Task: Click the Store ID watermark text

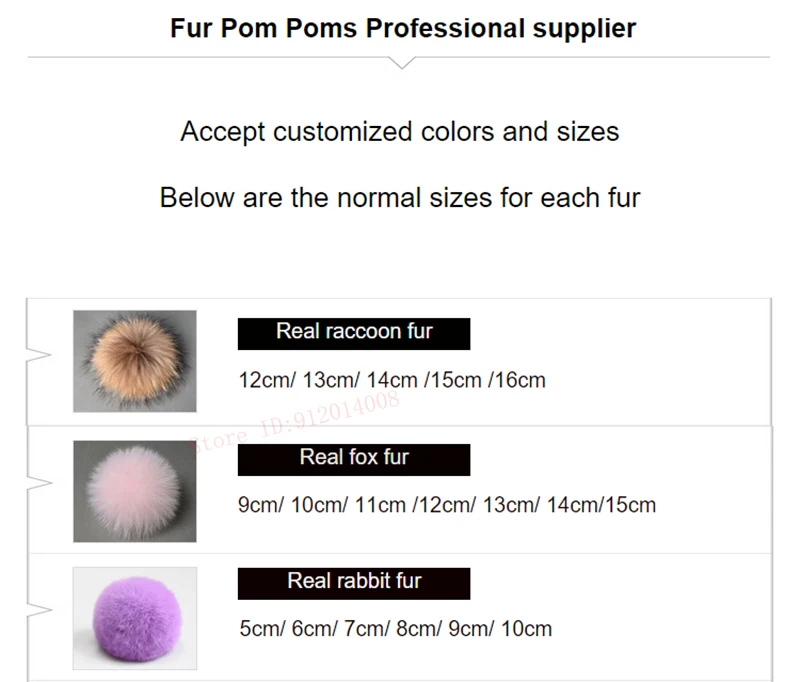Action: click(x=294, y=422)
